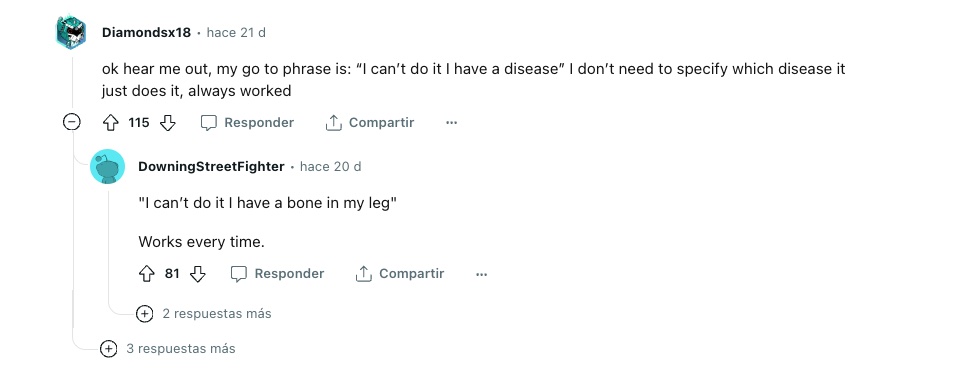Reply to DowningStreetFighter with Responder
This screenshot has width=968, height=377.
(278, 274)
